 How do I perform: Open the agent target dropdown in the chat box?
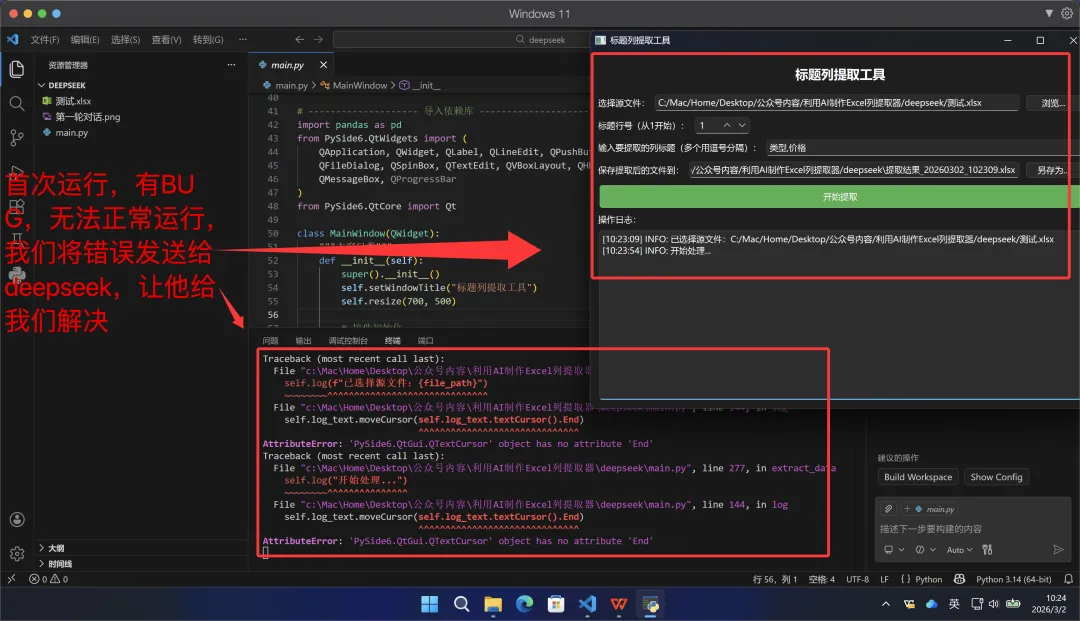893,549
